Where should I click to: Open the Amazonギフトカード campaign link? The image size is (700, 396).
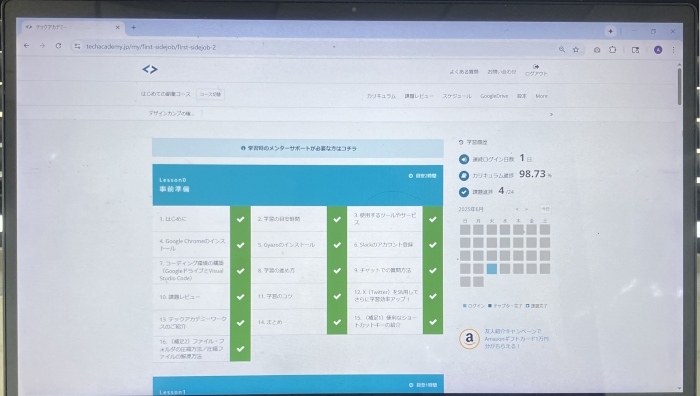tap(517, 339)
